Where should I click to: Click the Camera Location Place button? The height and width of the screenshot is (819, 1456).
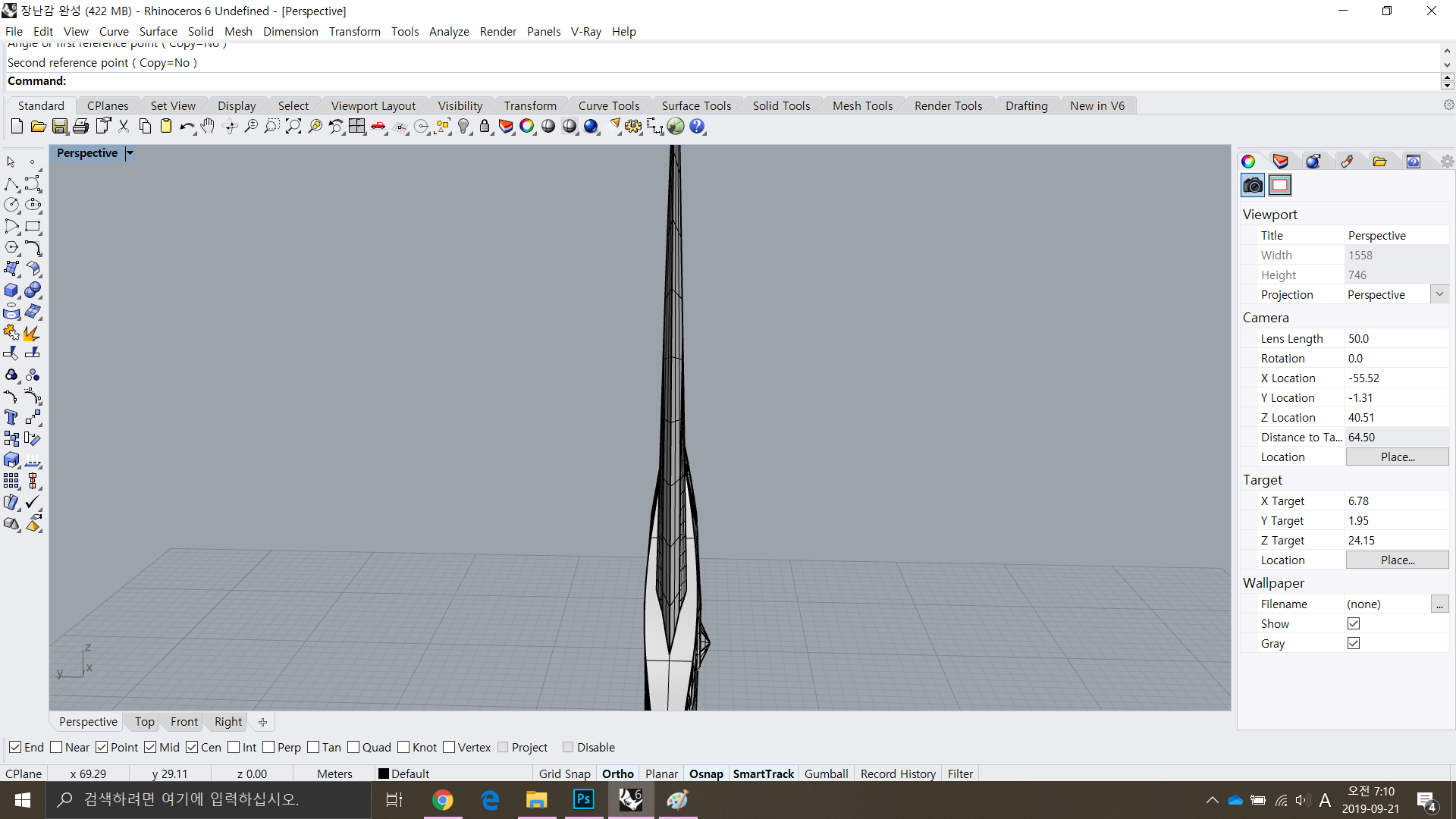pyautogui.click(x=1397, y=457)
